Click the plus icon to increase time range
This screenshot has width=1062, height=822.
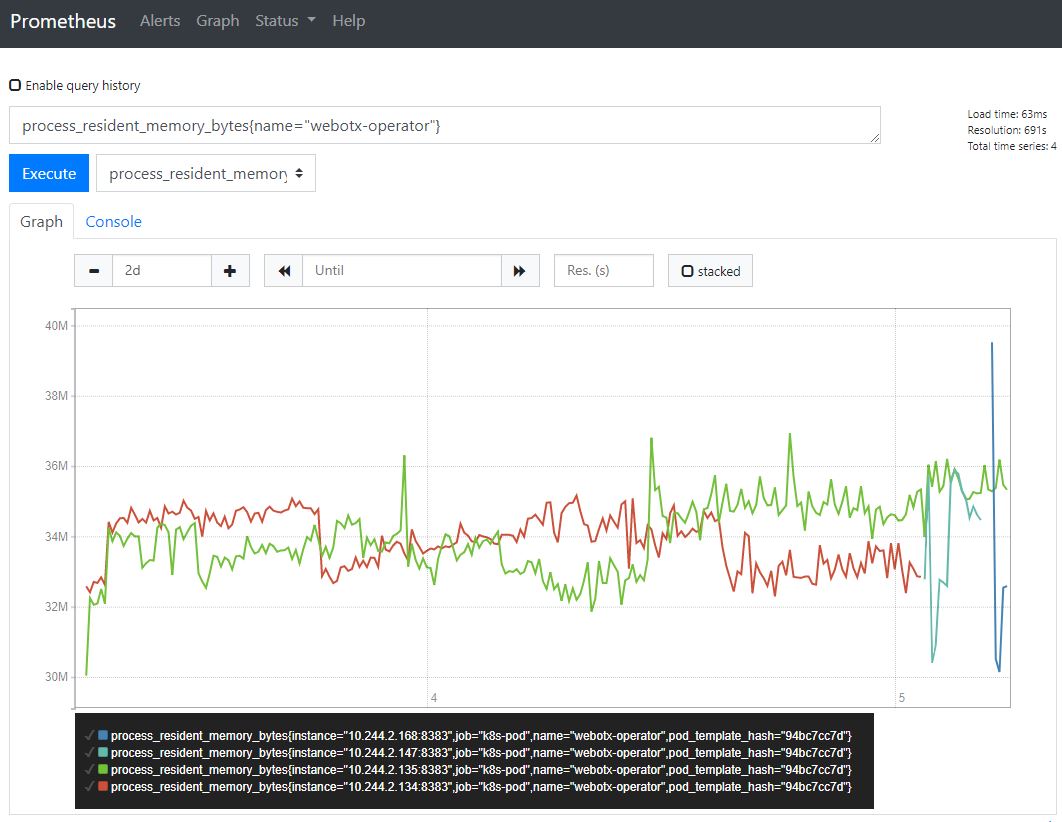(230, 271)
